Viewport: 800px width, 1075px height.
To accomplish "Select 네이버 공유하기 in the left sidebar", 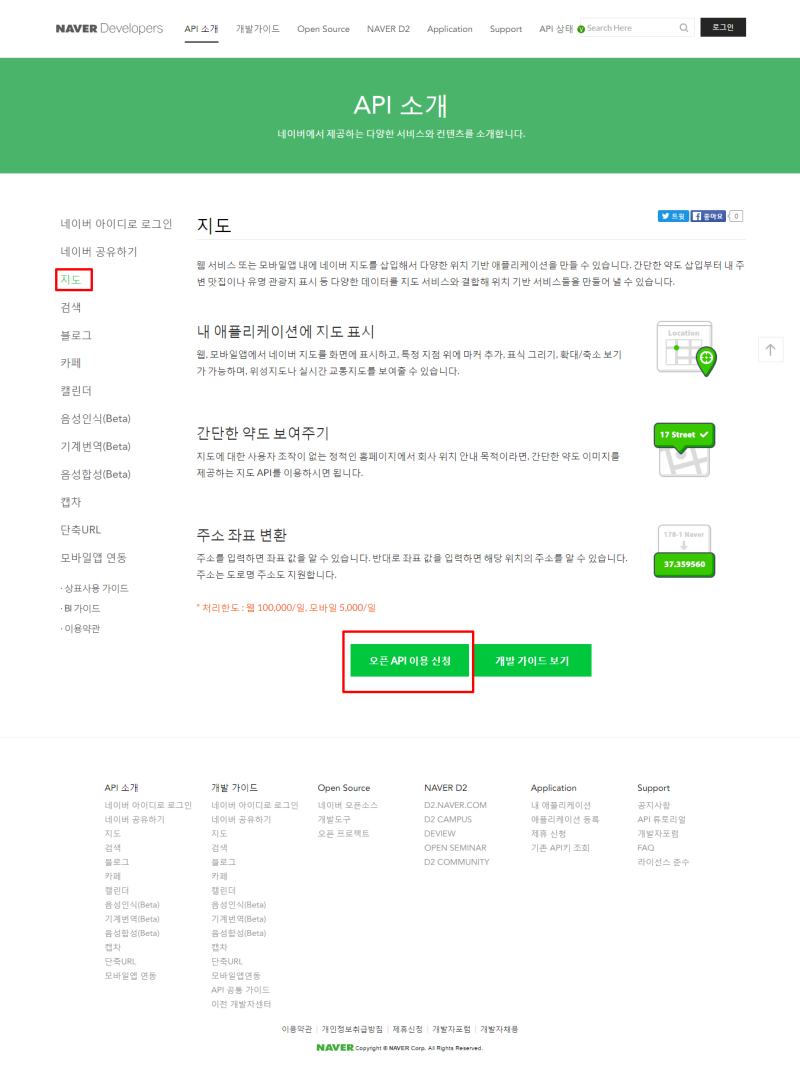I will (99, 252).
